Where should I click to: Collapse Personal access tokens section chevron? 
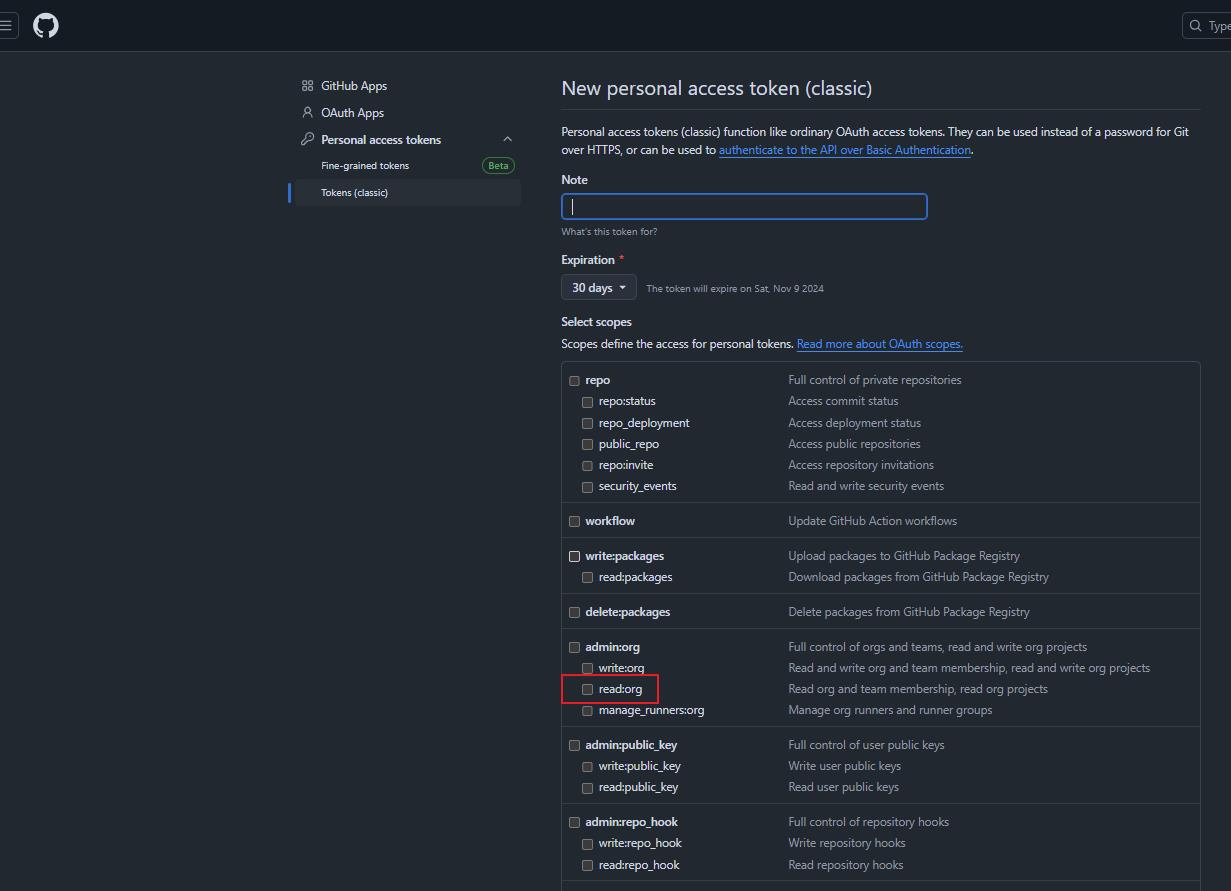[x=507, y=140]
